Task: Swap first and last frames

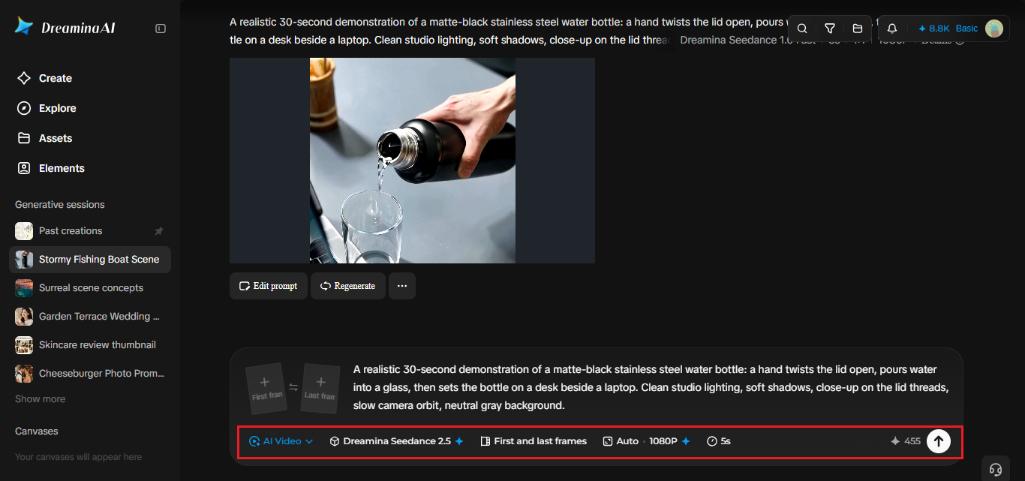Action: [294, 388]
